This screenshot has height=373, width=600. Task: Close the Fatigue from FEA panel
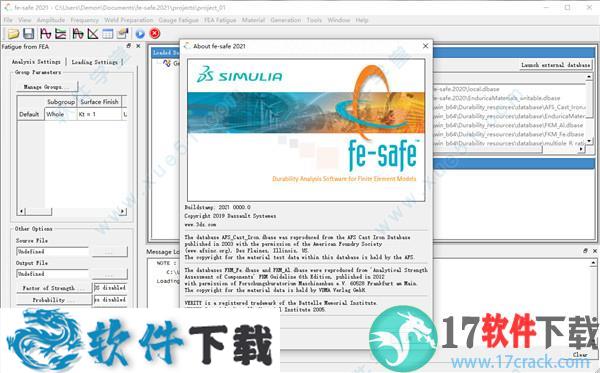pyautogui.click(x=138, y=46)
